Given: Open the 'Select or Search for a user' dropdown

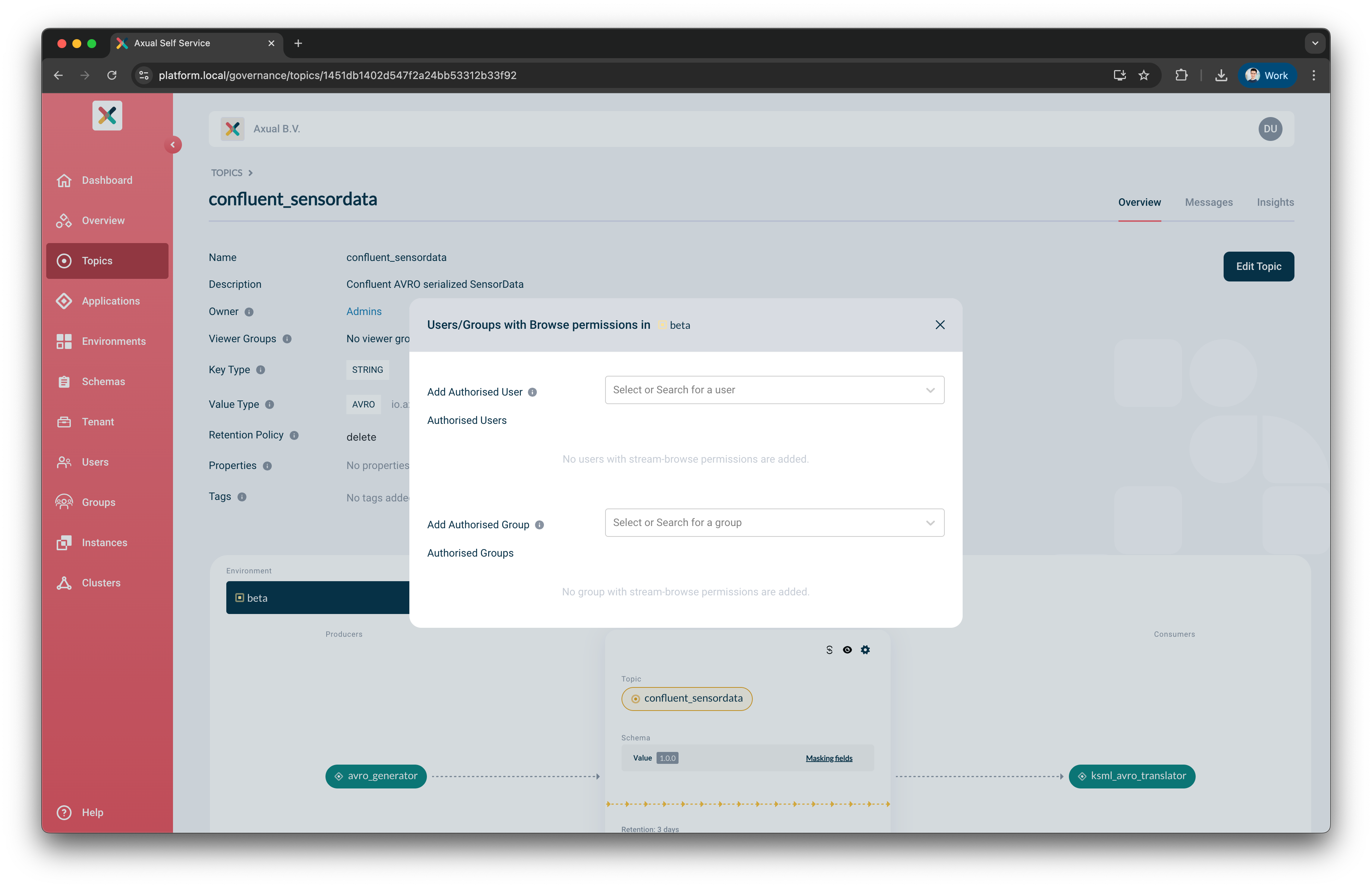Looking at the screenshot, I should click(x=774, y=390).
